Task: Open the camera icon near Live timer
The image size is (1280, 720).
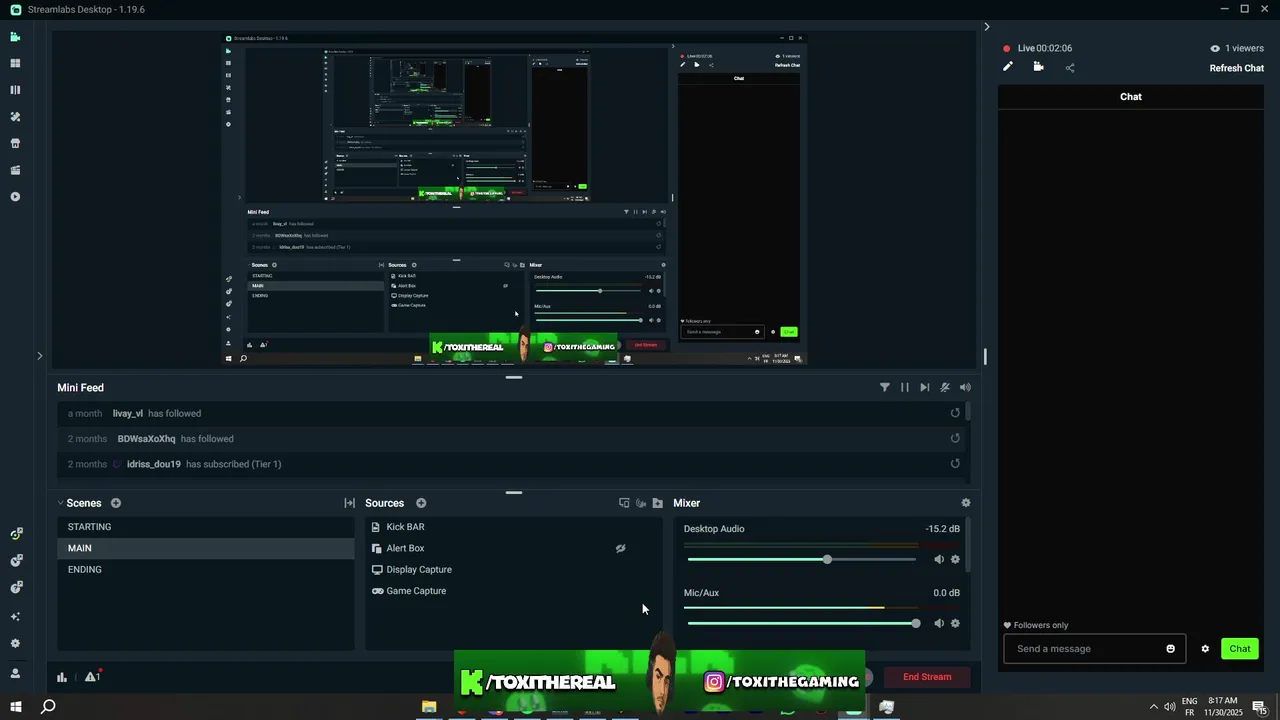Action: coord(1038,67)
